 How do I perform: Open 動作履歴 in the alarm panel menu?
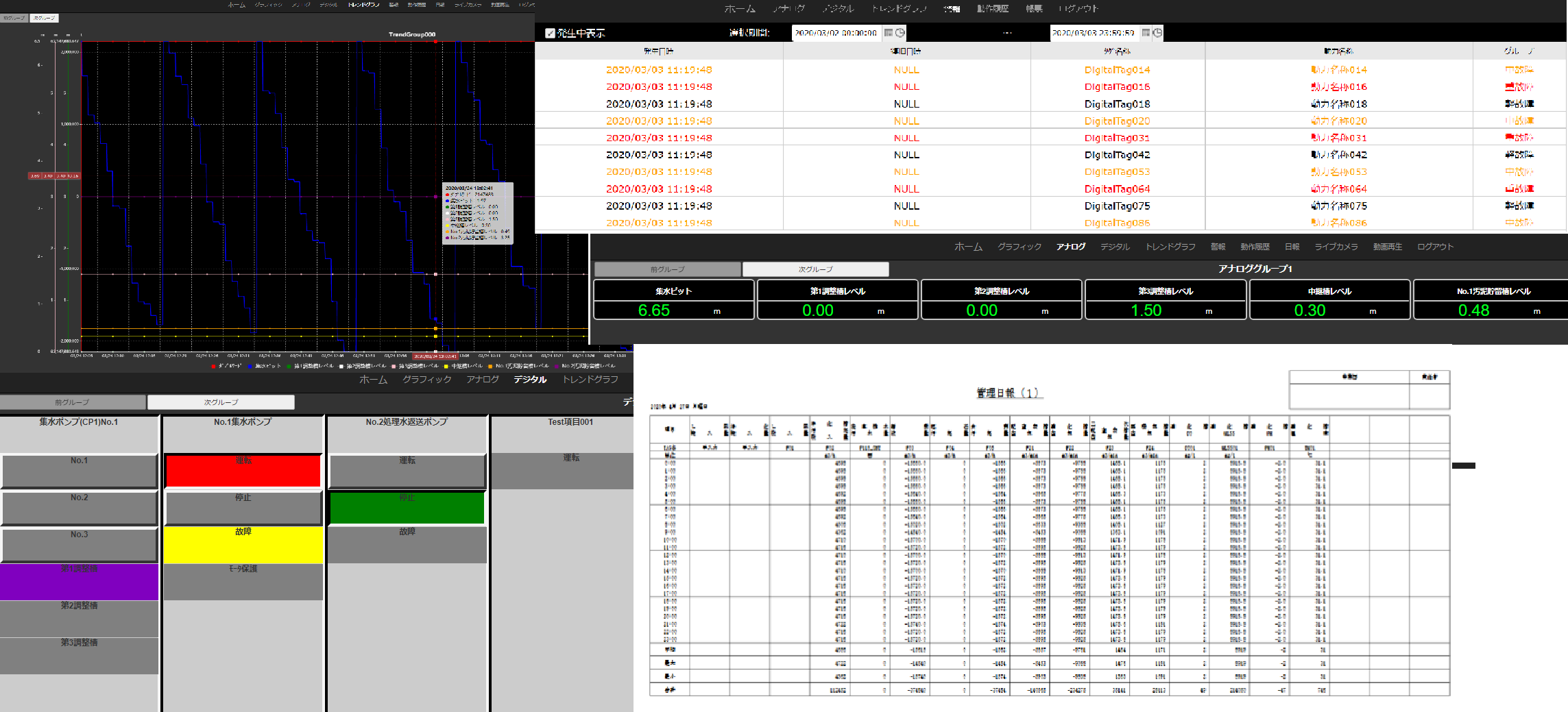(993, 9)
